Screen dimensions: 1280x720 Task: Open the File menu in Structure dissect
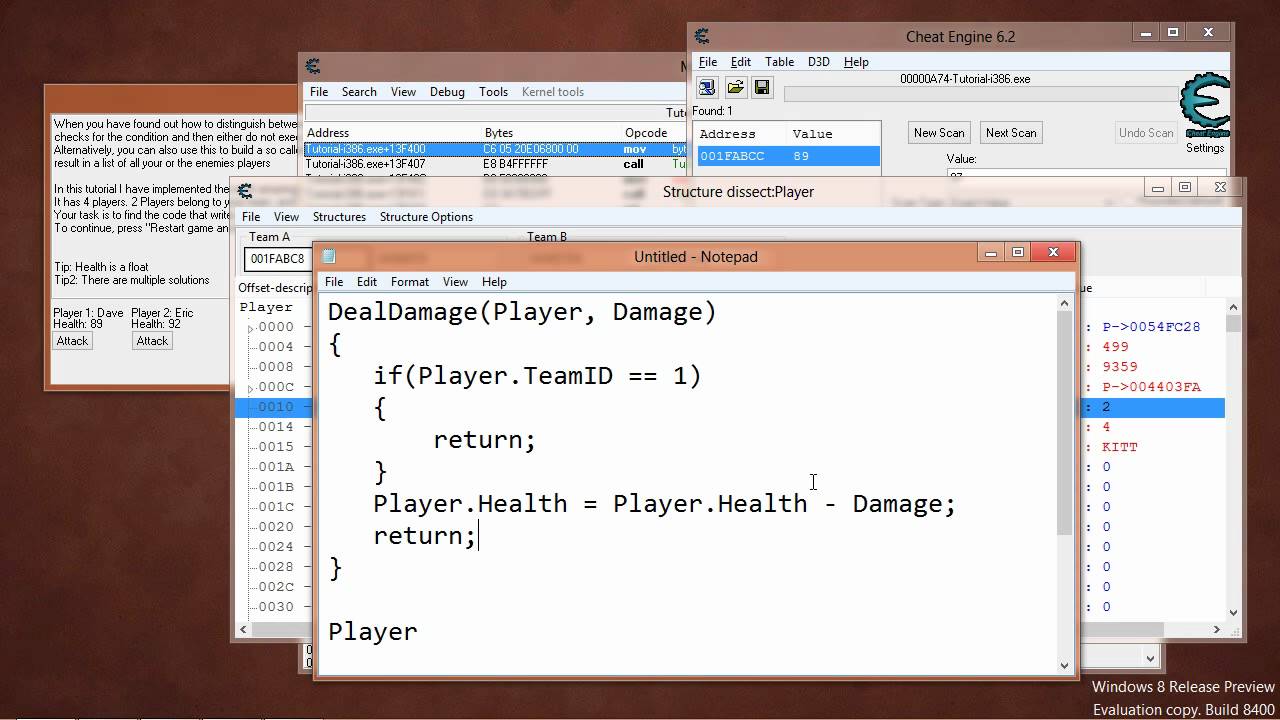point(251,217)
